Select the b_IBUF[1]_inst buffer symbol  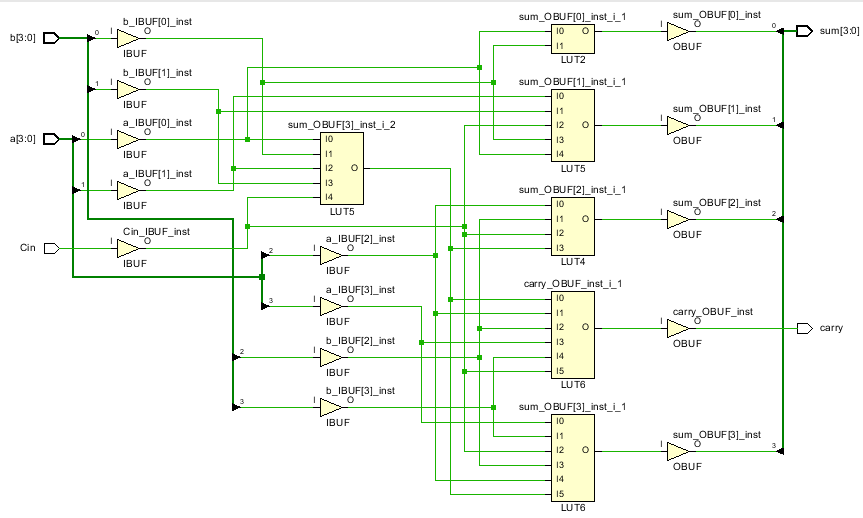128,89
